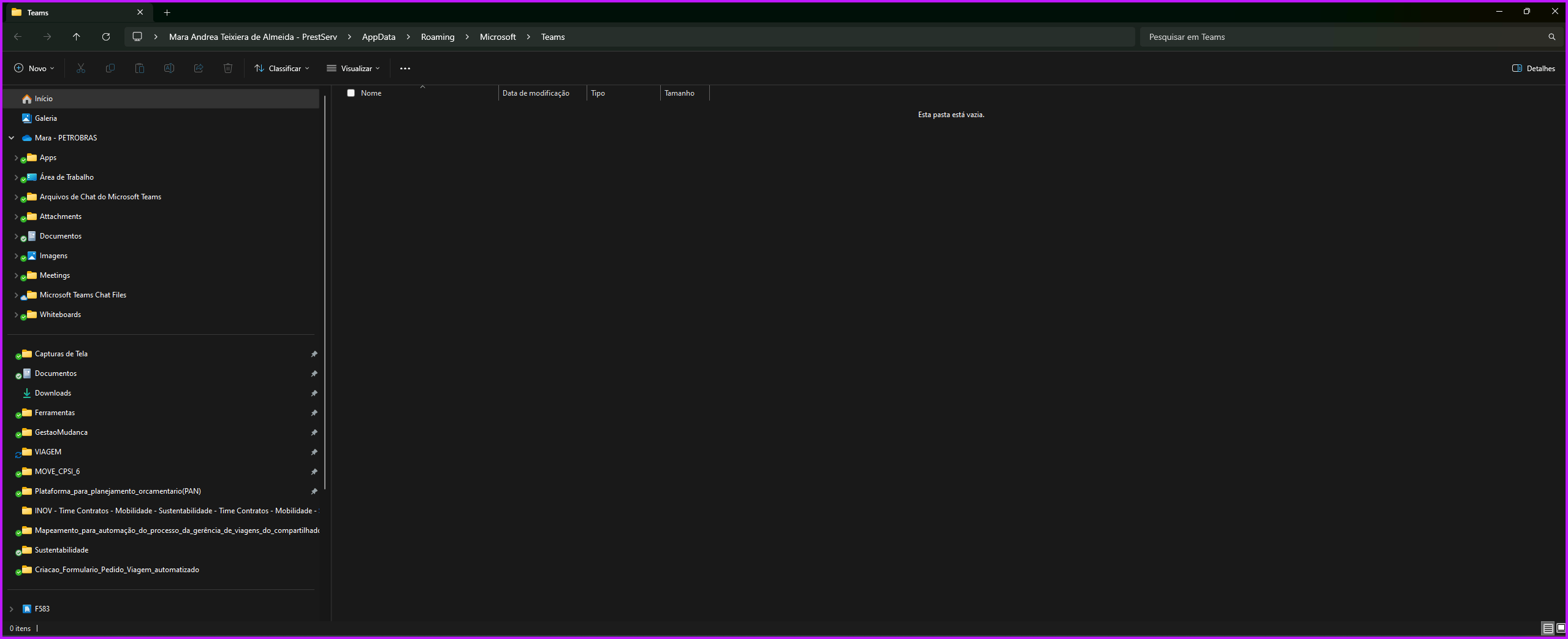Expand the Imagens folder chevron
The width and height of the screenshot is (1568, 639).
16,256
